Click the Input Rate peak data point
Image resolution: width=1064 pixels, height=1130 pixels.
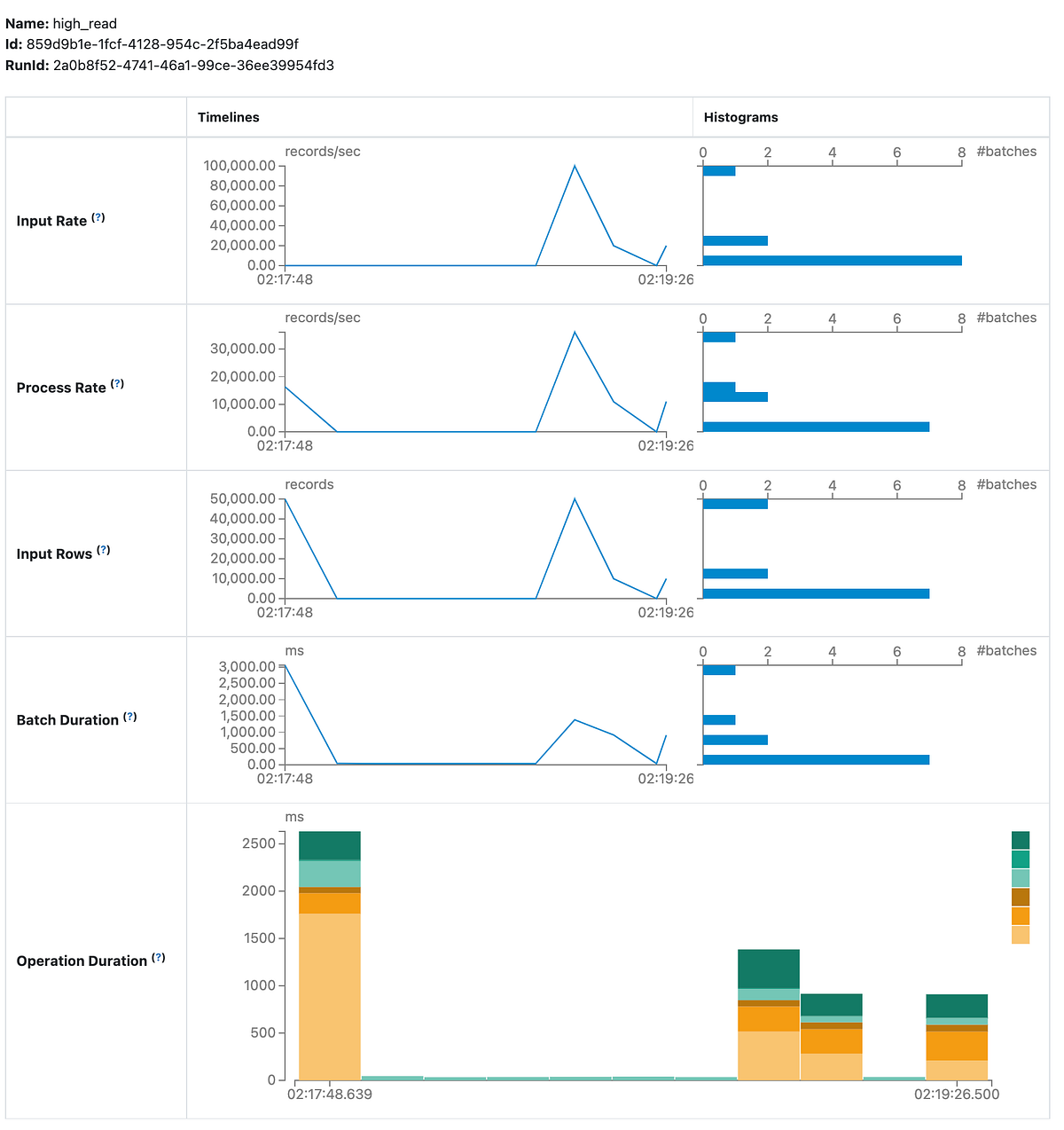point(574,166)
